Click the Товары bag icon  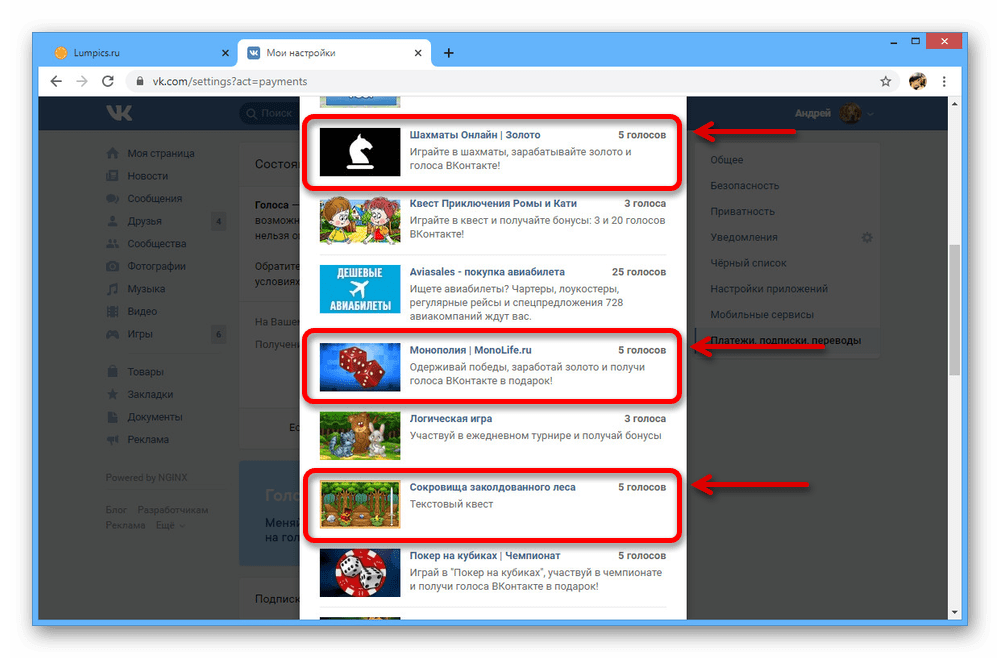113,371
